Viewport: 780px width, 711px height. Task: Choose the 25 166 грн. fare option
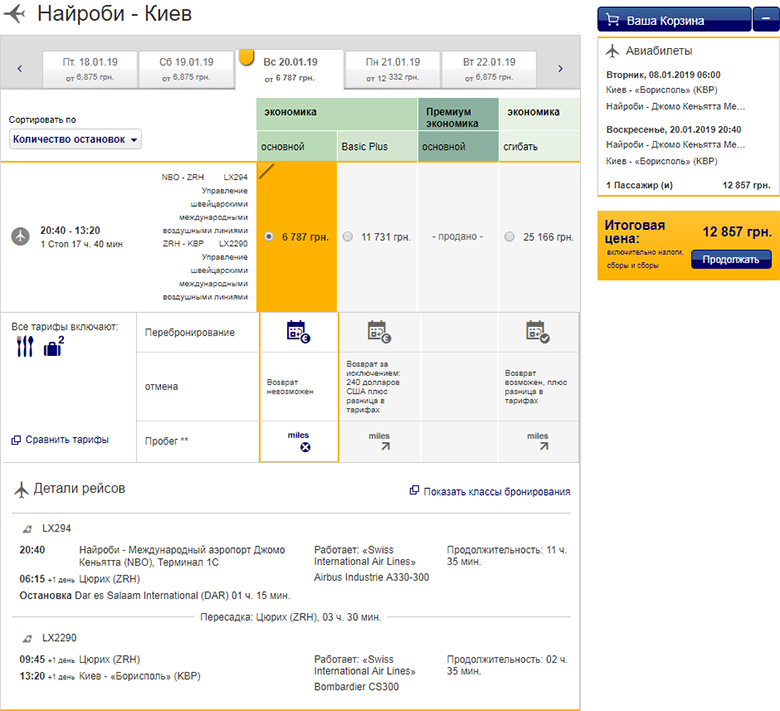pos(510,237)
